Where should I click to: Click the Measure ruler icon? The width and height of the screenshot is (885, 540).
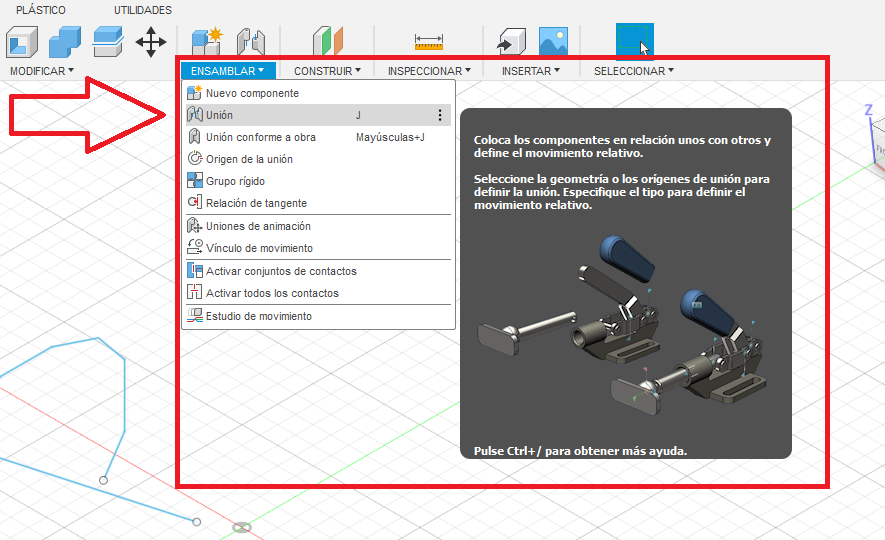tap(429, 42)
